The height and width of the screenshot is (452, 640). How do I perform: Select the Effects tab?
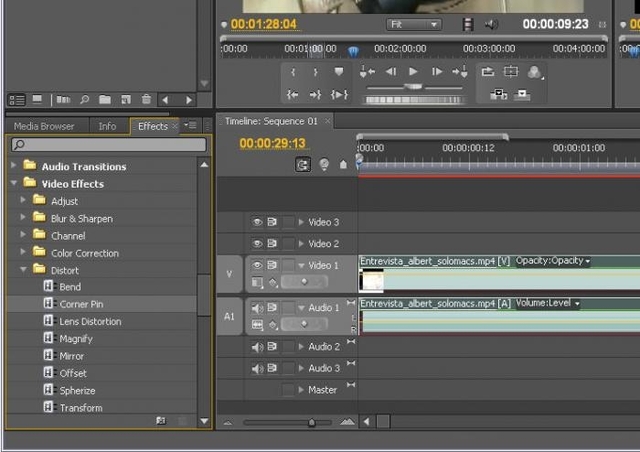(153, 126)
